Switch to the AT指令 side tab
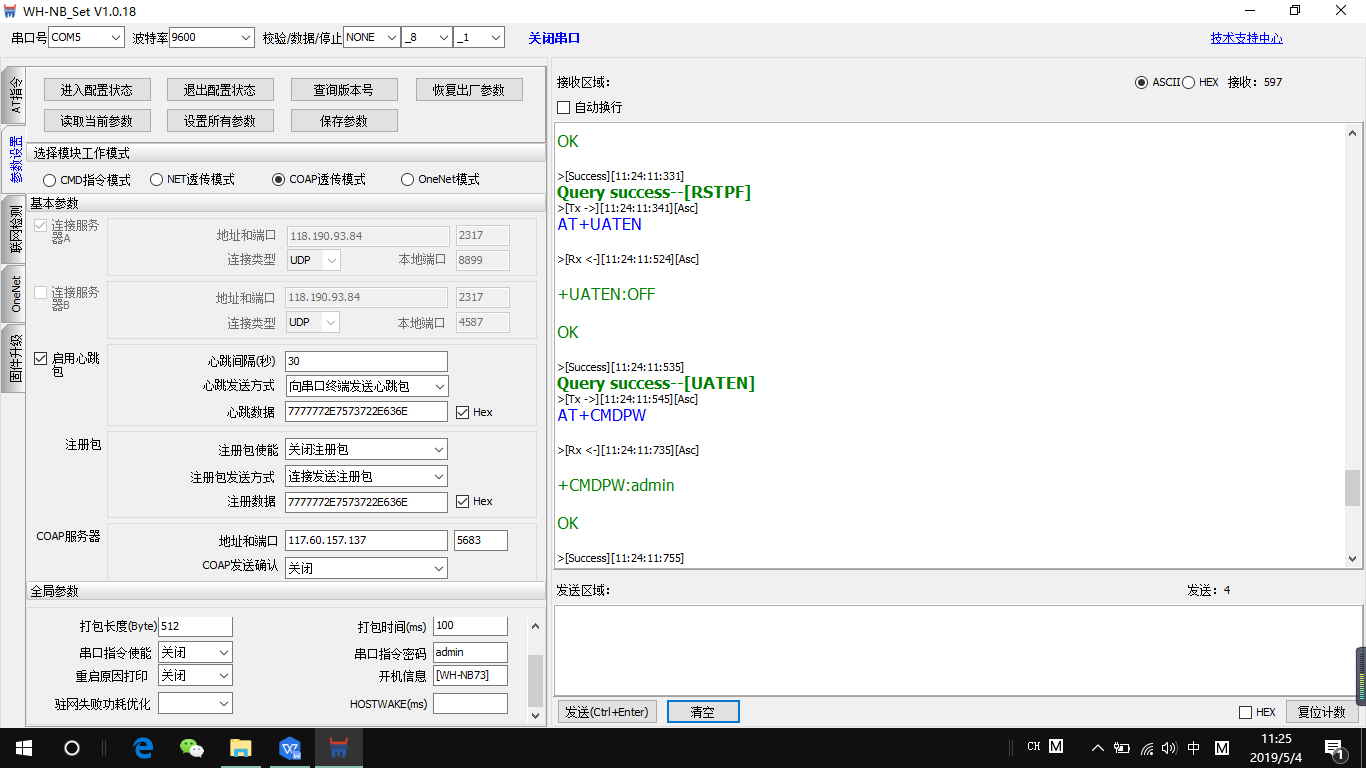The height and width of the screenshot is (768, 1366). [14, 96]
